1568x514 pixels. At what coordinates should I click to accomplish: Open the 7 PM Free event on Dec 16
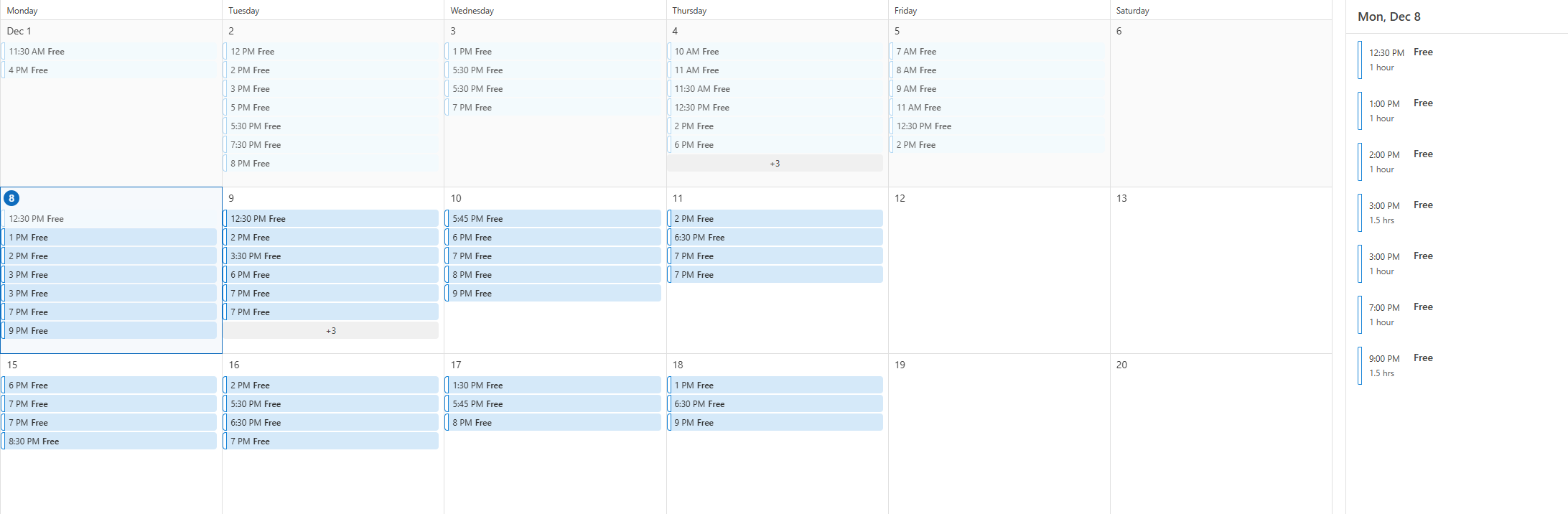pos(331,441)
